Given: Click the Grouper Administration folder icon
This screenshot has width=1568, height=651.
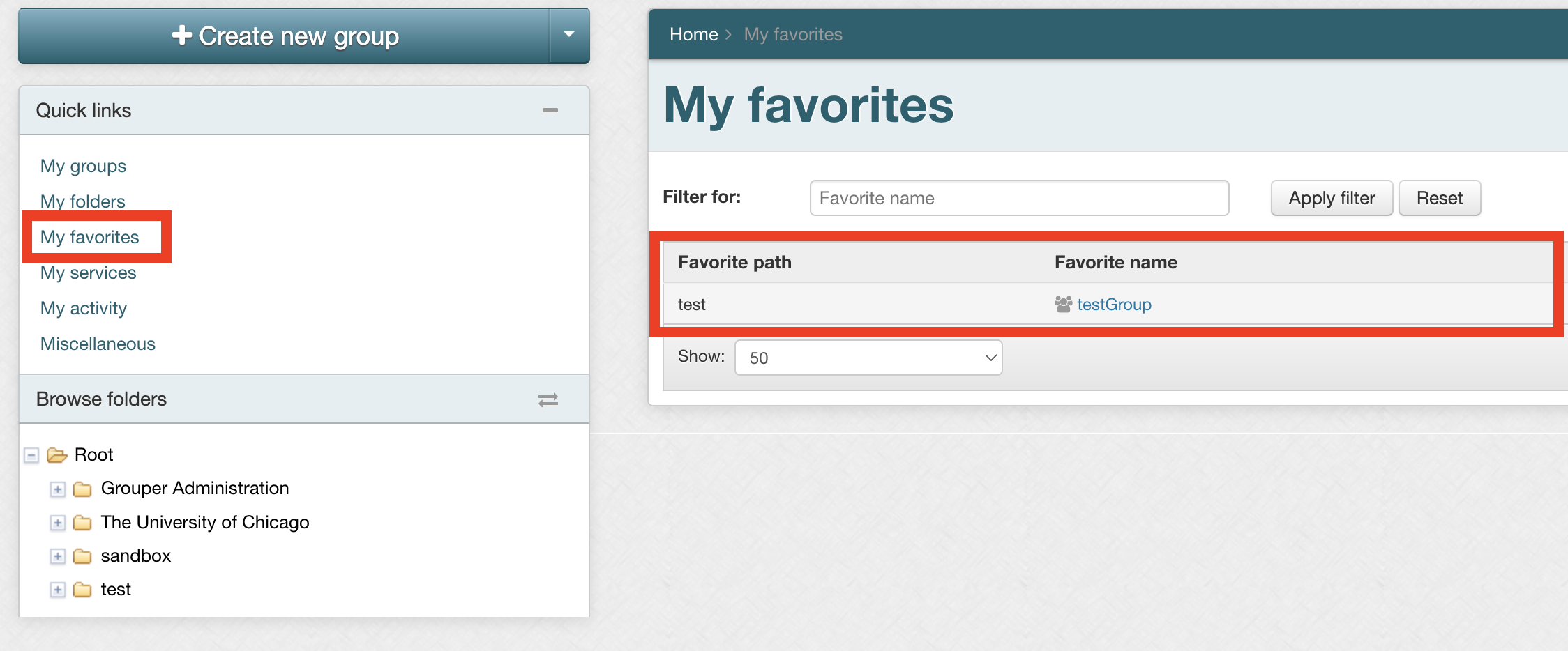Looking at the screenshot, I should (x=82, y=489).
